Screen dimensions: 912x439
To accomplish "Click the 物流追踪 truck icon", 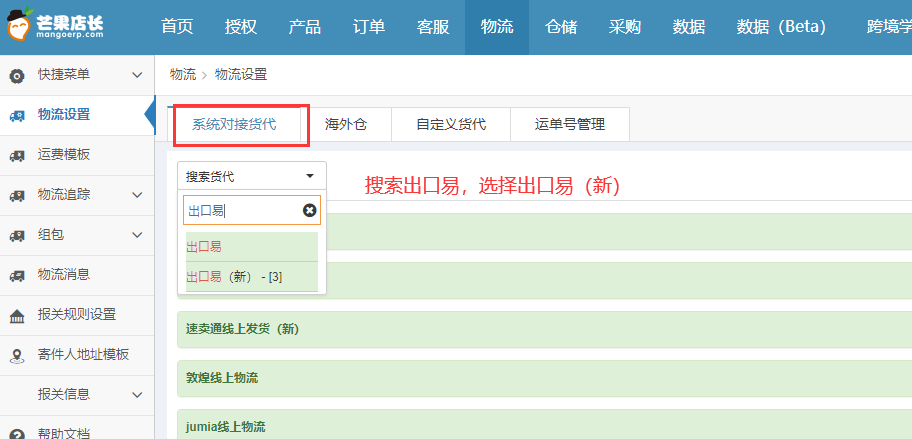I will tap(17, 195).
